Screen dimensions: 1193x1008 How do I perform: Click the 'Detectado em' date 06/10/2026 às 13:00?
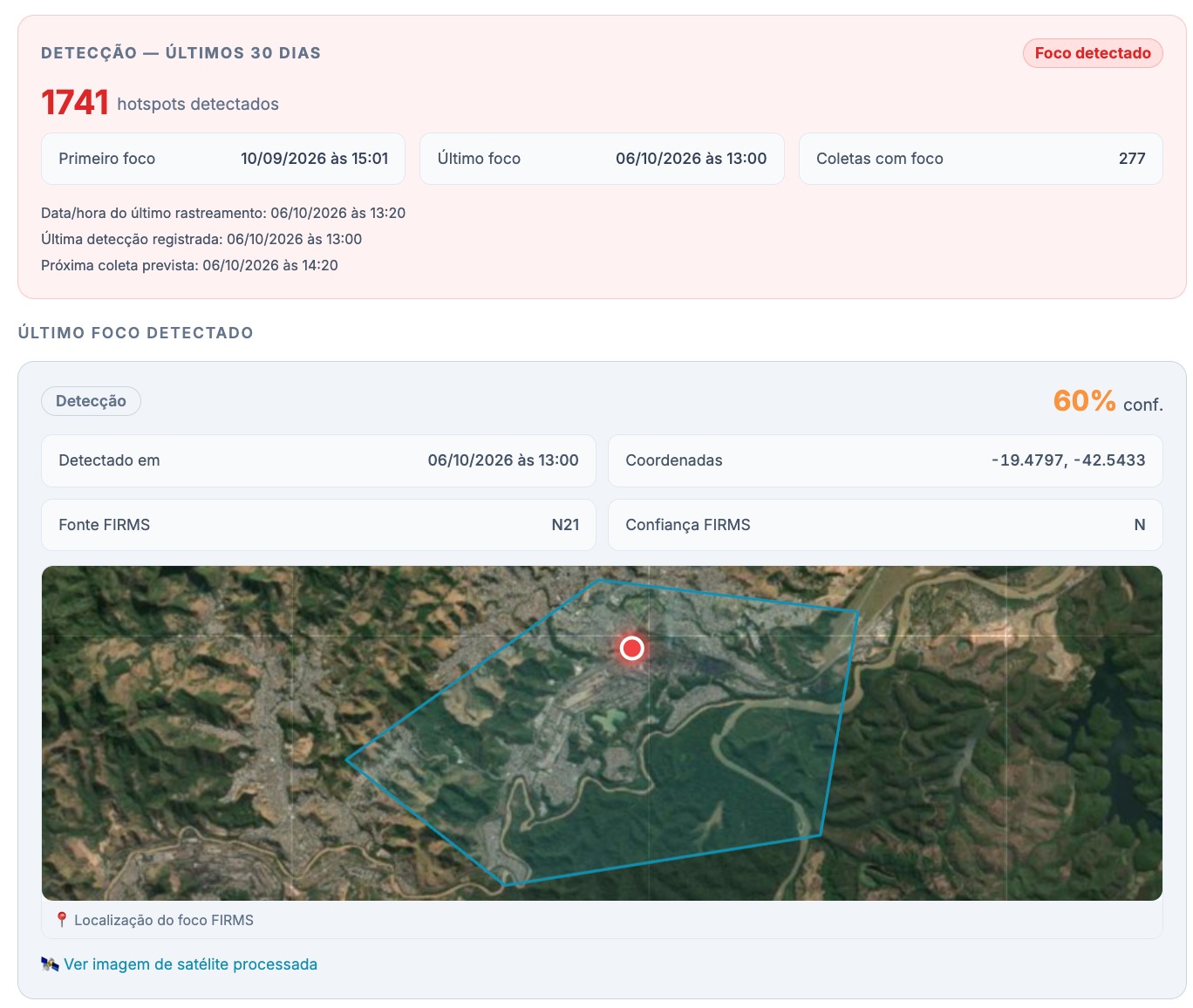pos(503,460)
